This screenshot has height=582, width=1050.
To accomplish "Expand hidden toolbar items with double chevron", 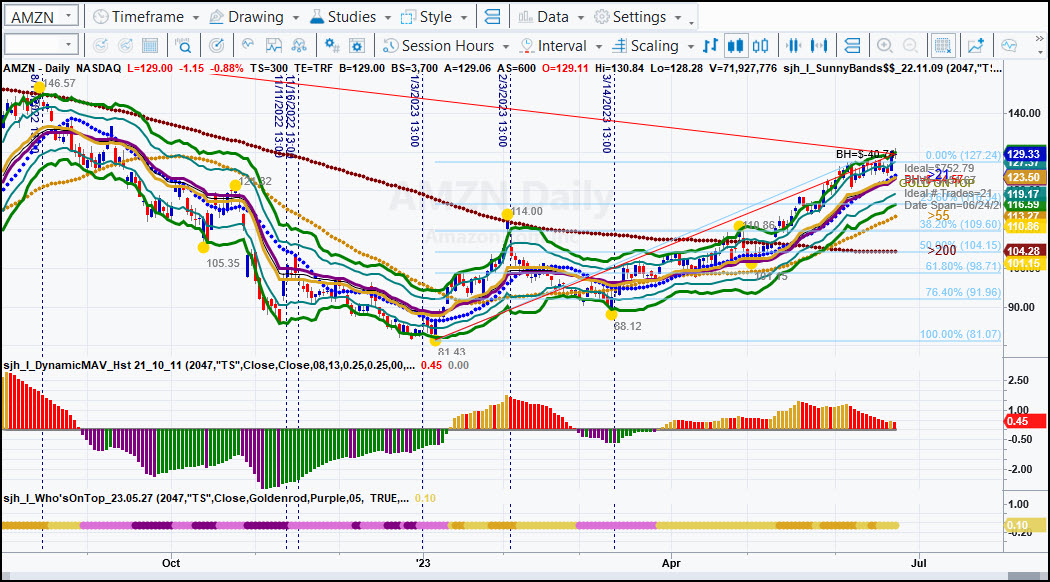I will point(1040,40).
